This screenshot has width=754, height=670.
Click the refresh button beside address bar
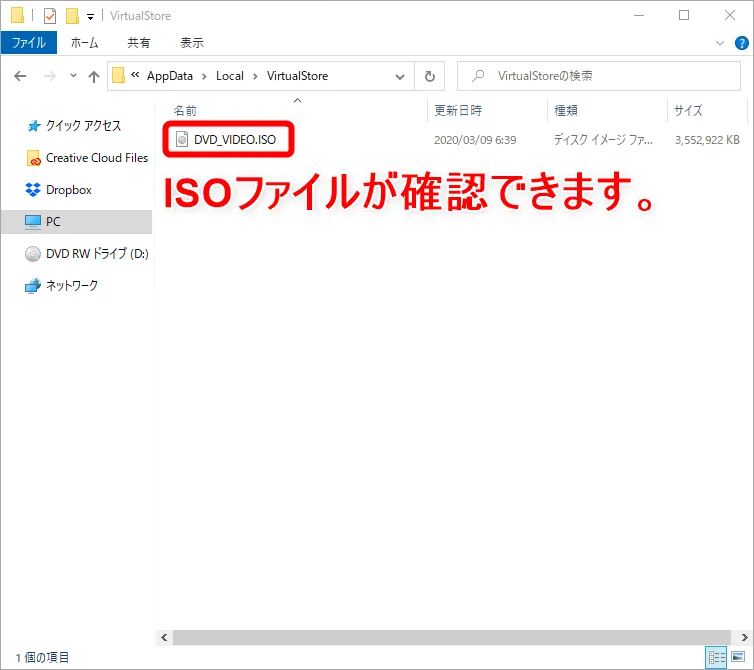click(429, 76)
